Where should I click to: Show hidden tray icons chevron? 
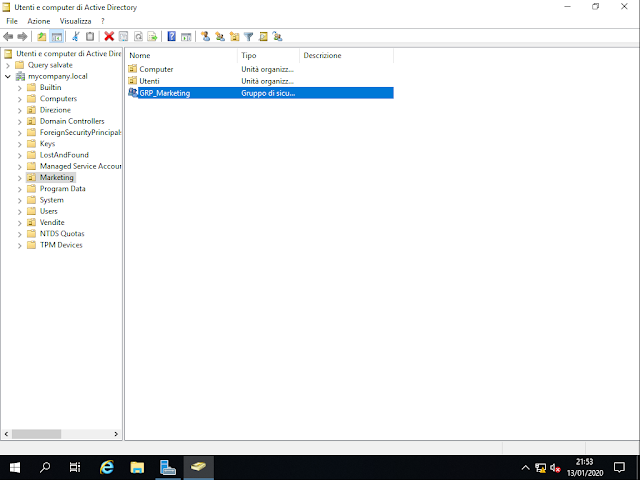point(526,468)
